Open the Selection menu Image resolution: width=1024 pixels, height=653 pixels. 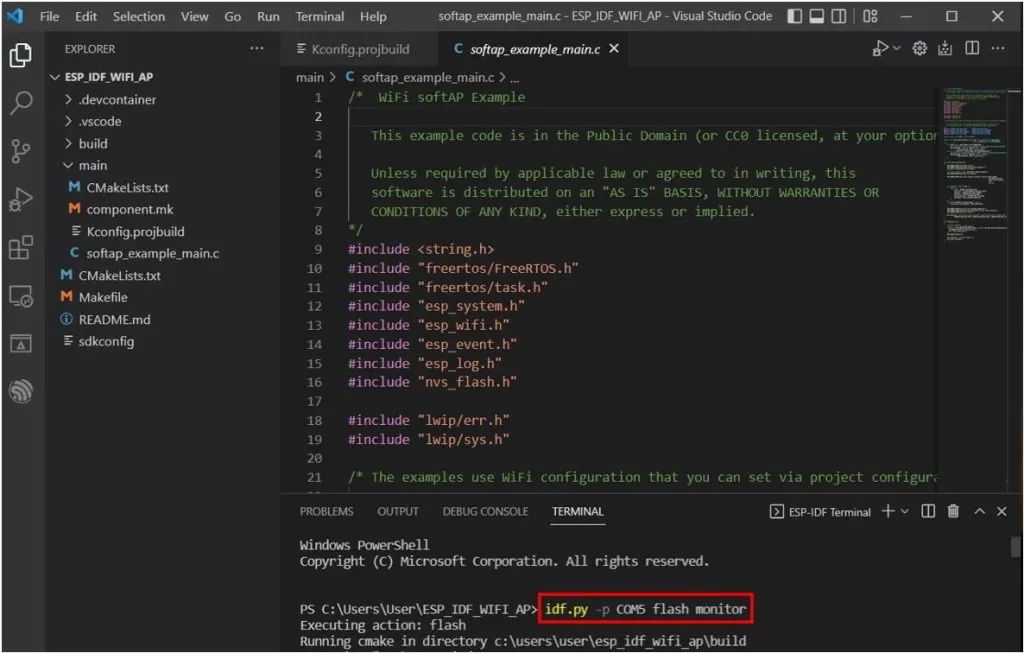[x=138, y=16]
